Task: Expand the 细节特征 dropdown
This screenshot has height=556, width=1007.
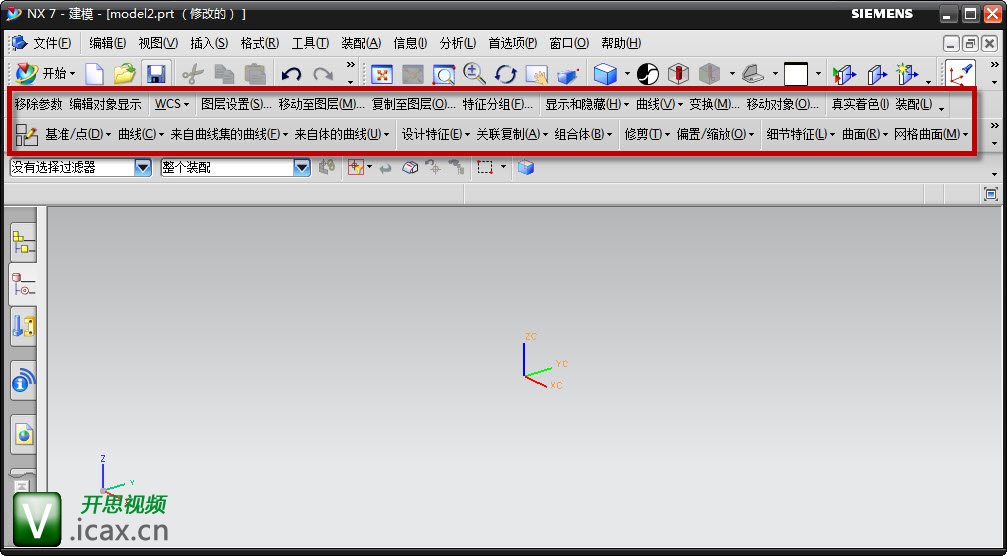Action: pyautogui.click(x=800, y=135)
